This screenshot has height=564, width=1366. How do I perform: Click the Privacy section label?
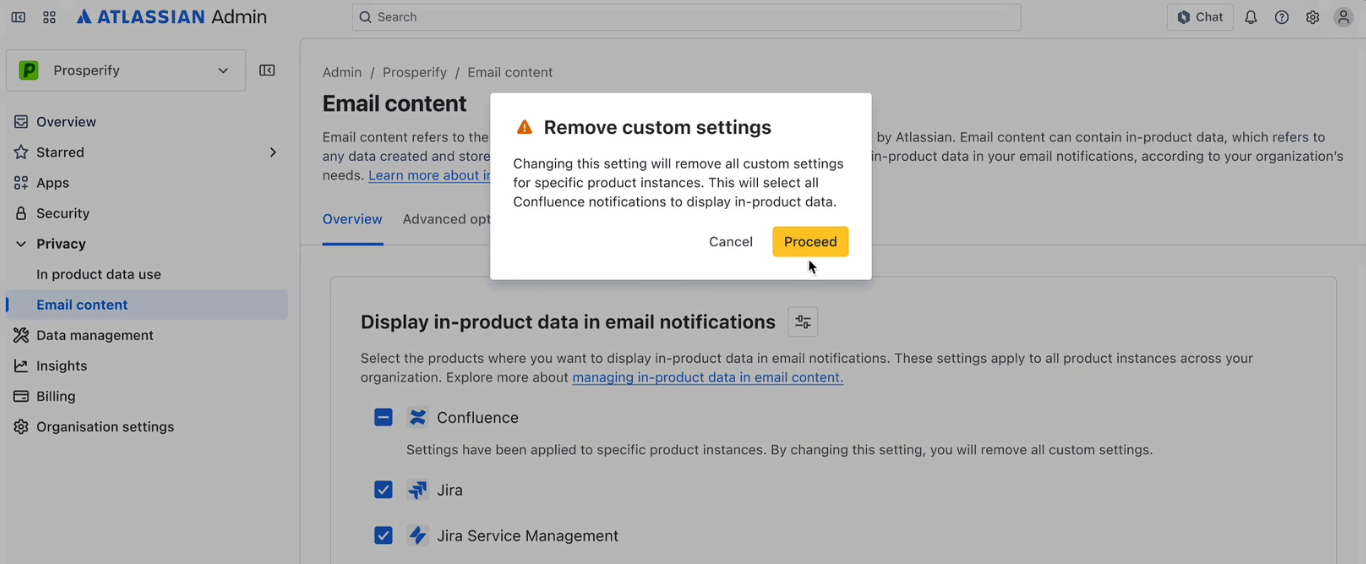tap(61, 244)
